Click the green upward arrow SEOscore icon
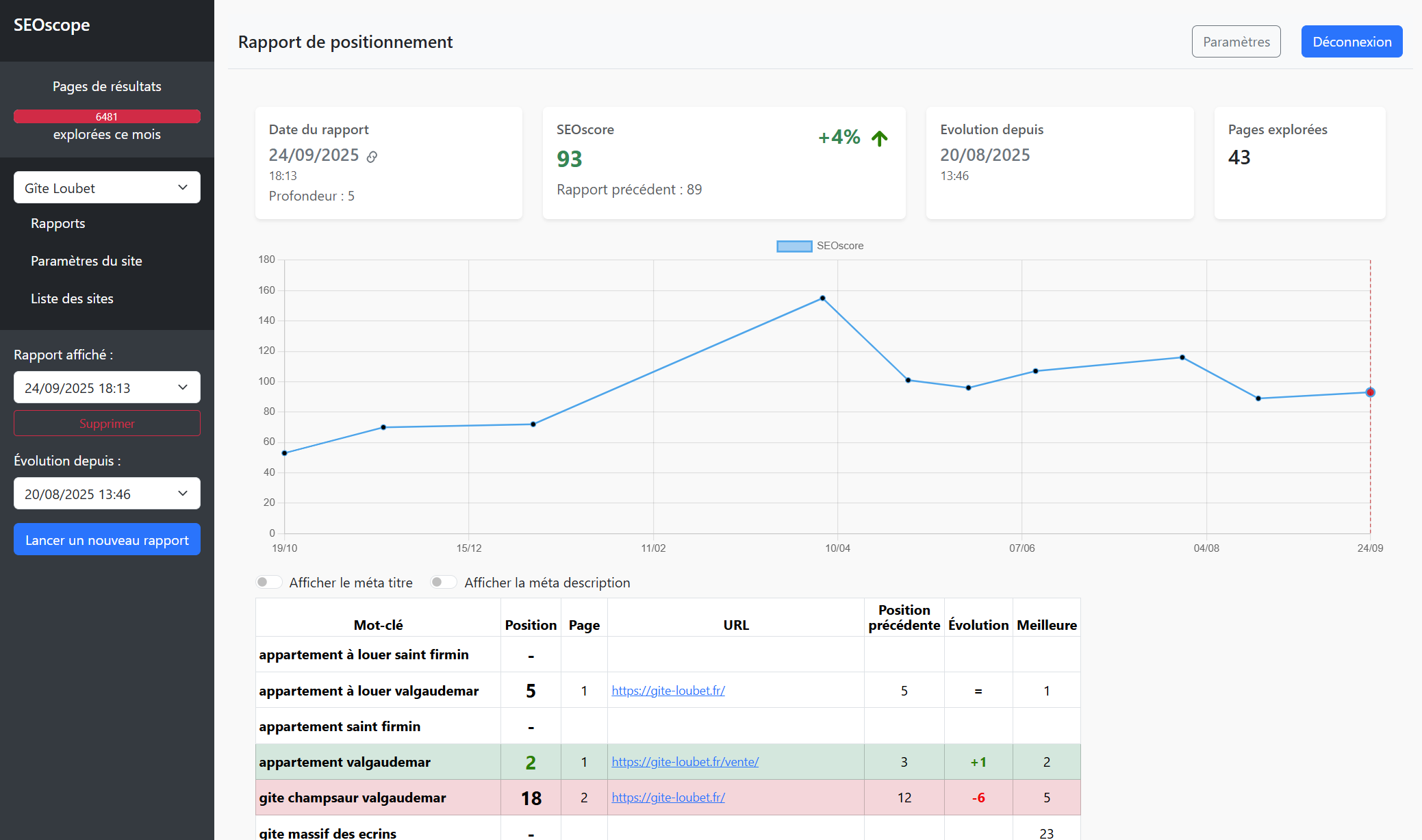Image resolution: width=1422 pixels, height=840 pixels. coord(879,138)
